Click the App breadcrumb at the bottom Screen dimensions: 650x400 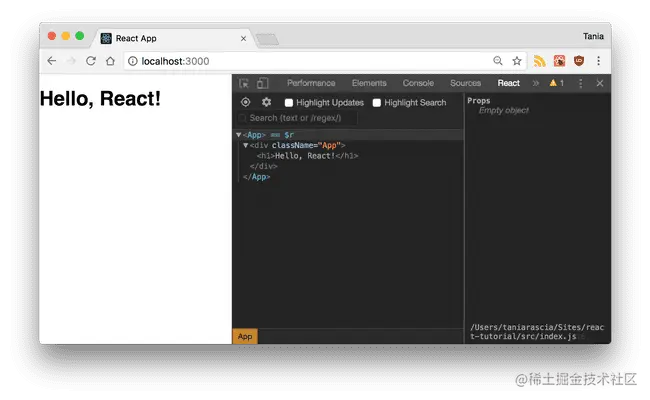(x=245, y=337)
